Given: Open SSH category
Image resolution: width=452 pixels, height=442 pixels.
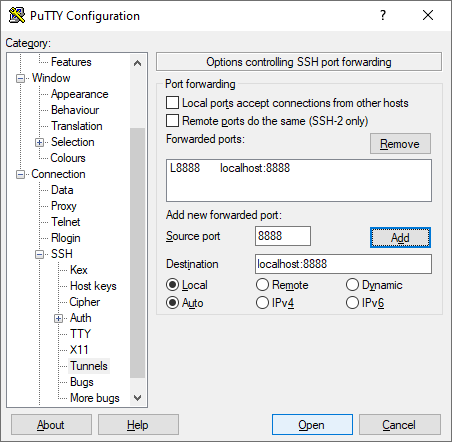Looking at the screenshot, I should point(62,254).
